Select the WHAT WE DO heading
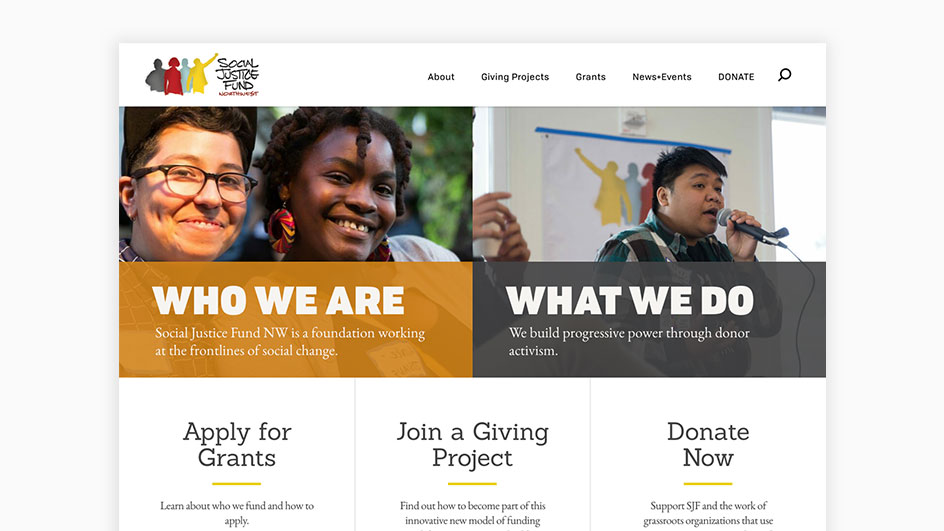The width and height of the screenshot is (944, 531). [630, 300]
